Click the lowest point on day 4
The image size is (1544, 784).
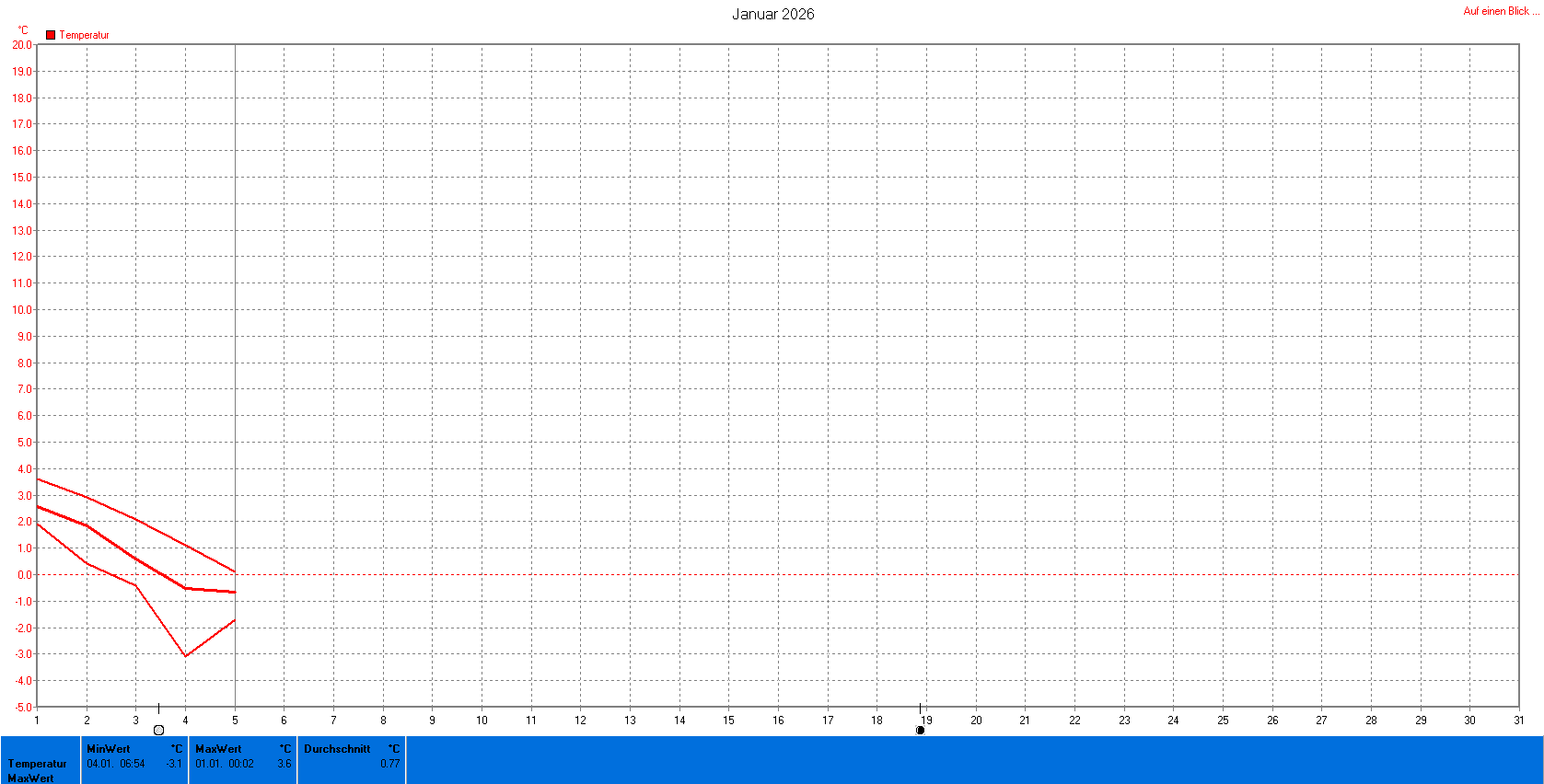(x=185, y=656)
